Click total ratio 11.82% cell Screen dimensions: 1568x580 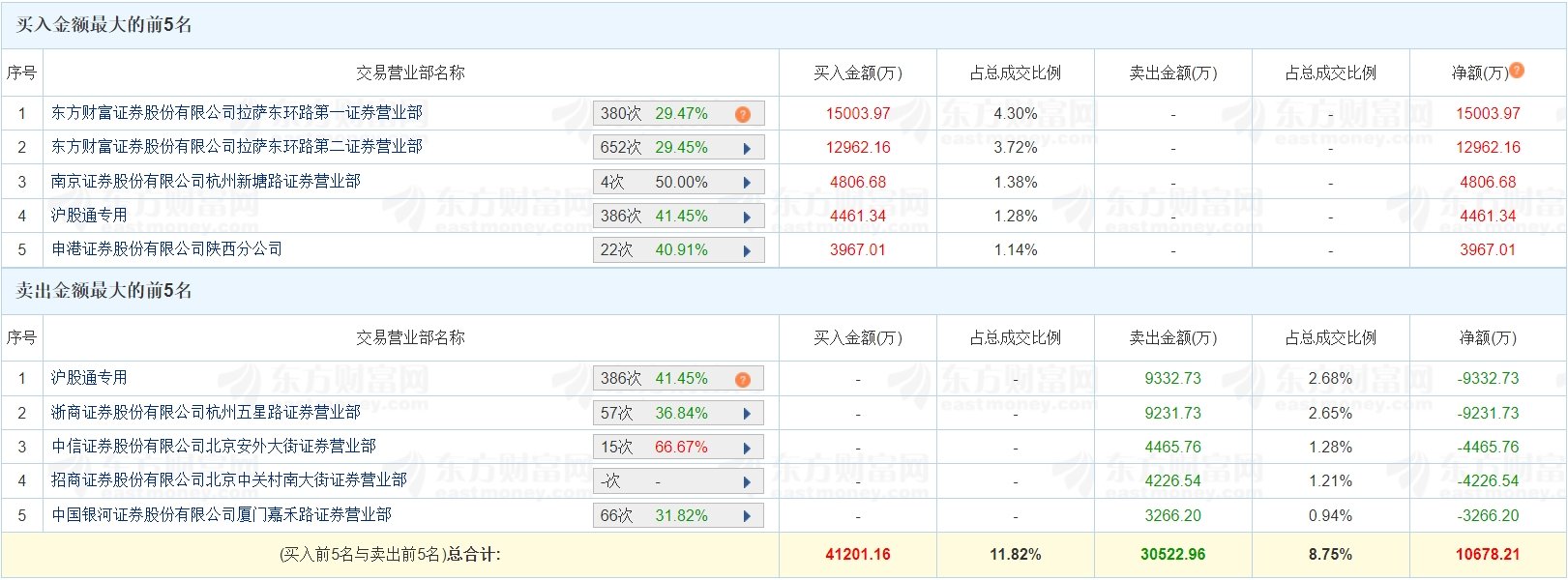(x=1016, y=554)
